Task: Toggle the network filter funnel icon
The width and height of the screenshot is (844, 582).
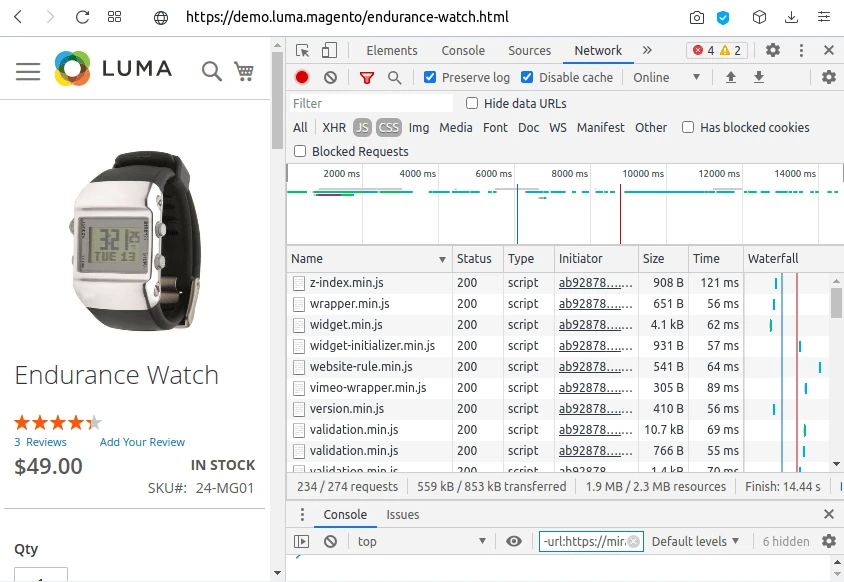Action: tap(367, 77)
